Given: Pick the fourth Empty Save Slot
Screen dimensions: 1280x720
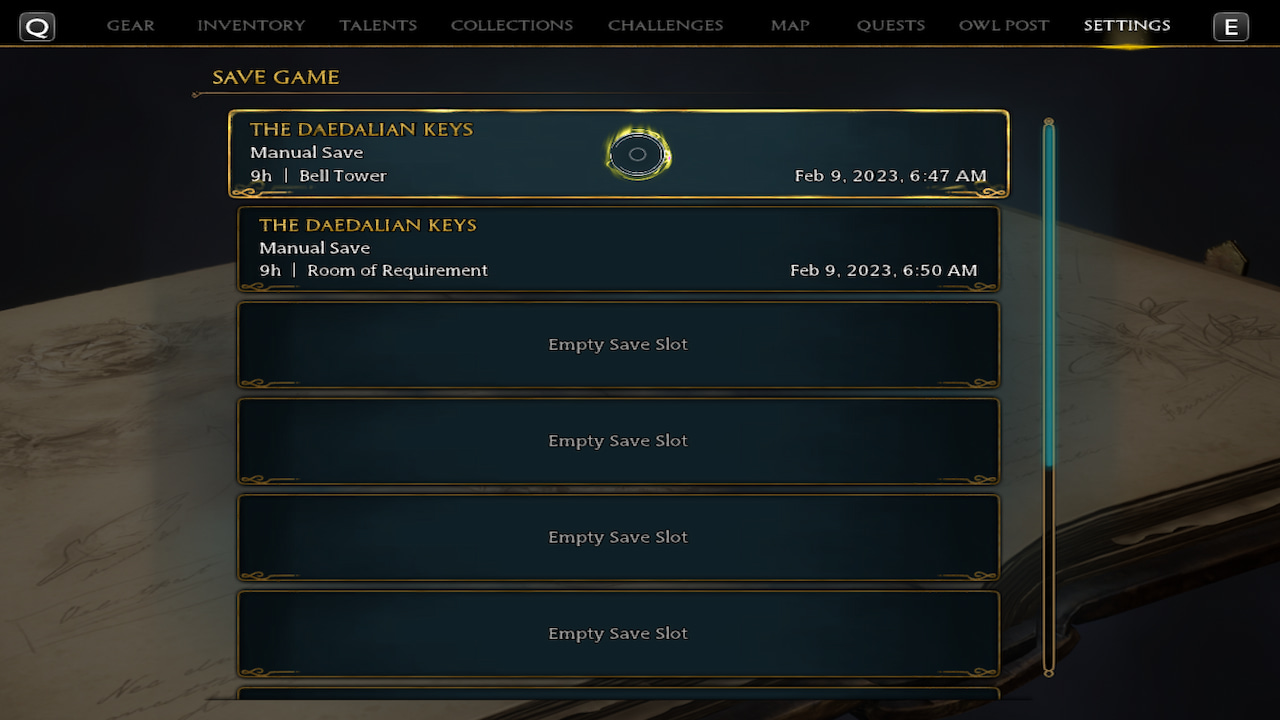Looking at the screenshot, I should click(618, 633).
